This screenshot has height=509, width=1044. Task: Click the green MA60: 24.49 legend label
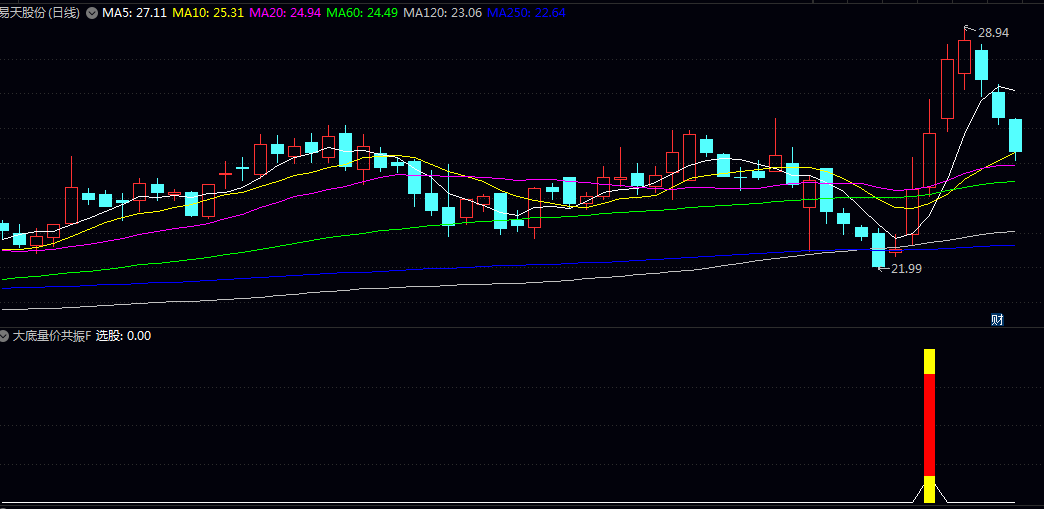362,13
